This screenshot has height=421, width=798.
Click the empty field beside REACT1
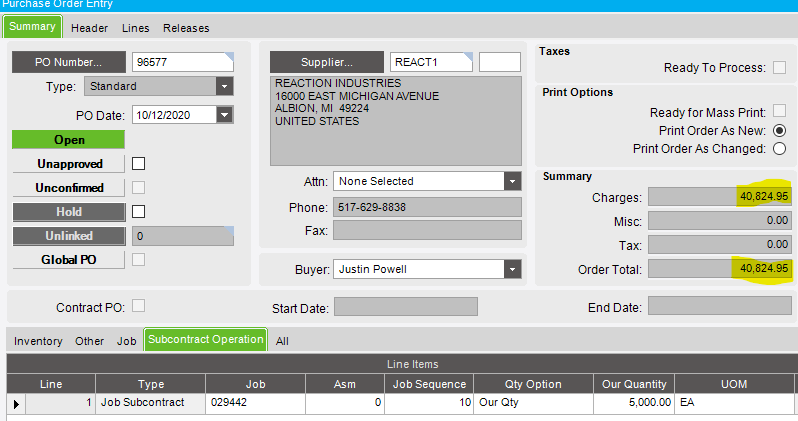pos(500,62)
